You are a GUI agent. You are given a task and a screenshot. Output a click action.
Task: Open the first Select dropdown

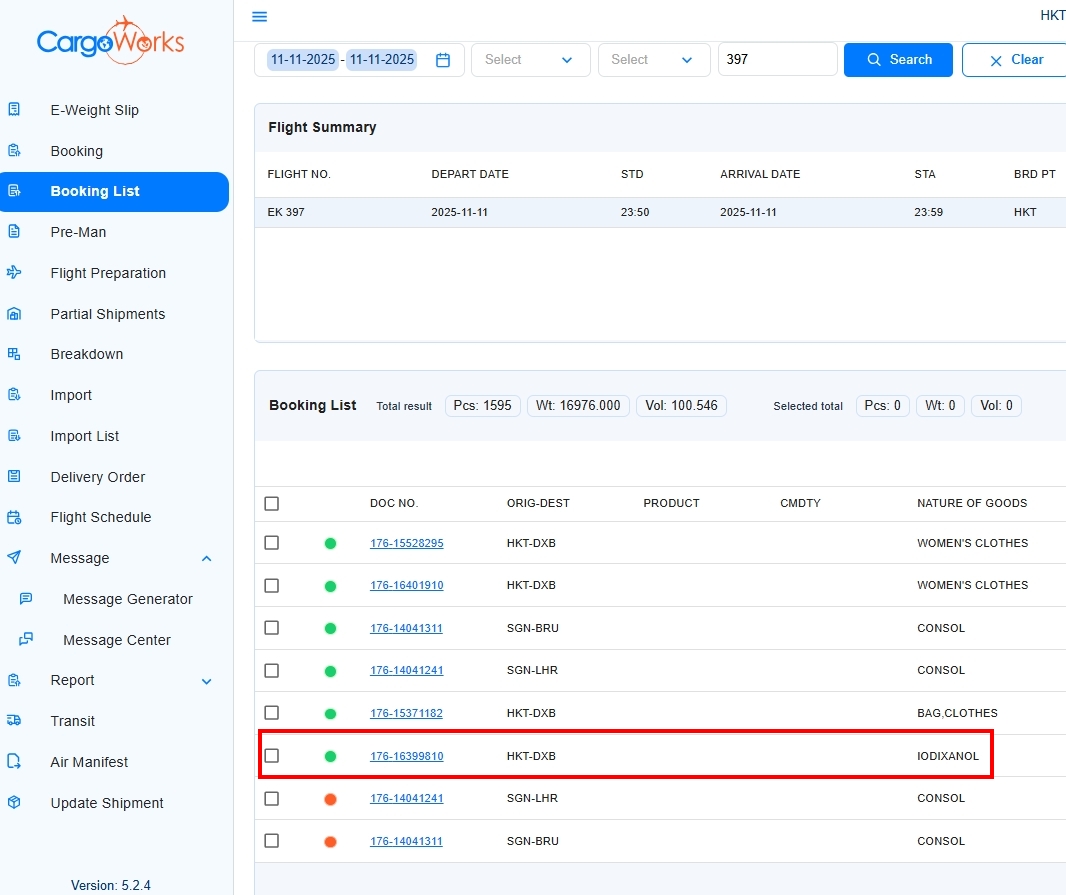click(x=530, y=60)
